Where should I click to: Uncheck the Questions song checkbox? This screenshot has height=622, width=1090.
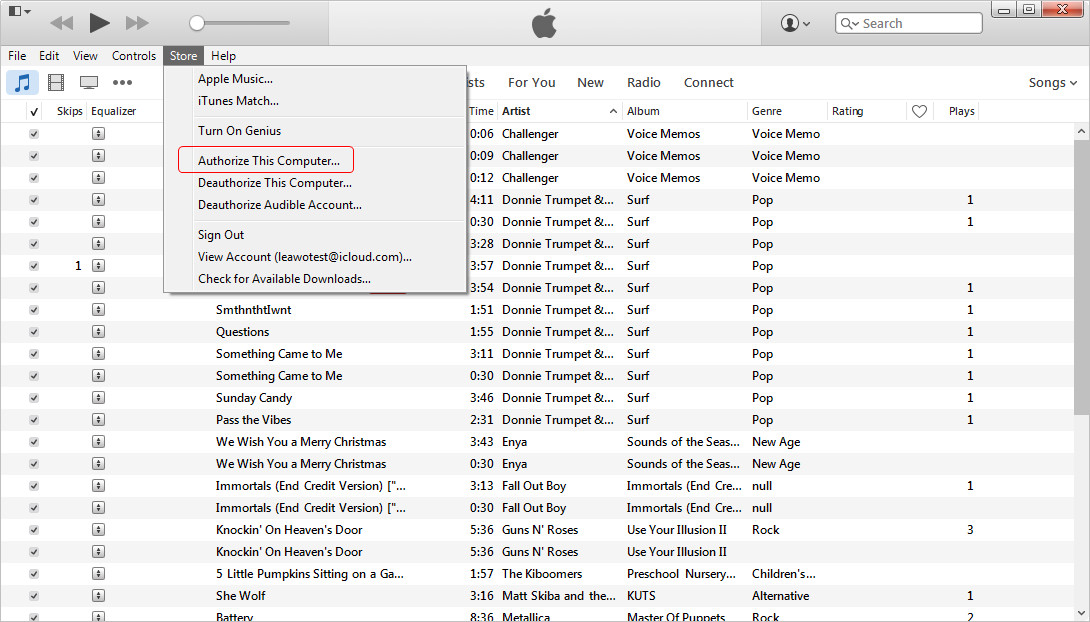click(33, 332)
